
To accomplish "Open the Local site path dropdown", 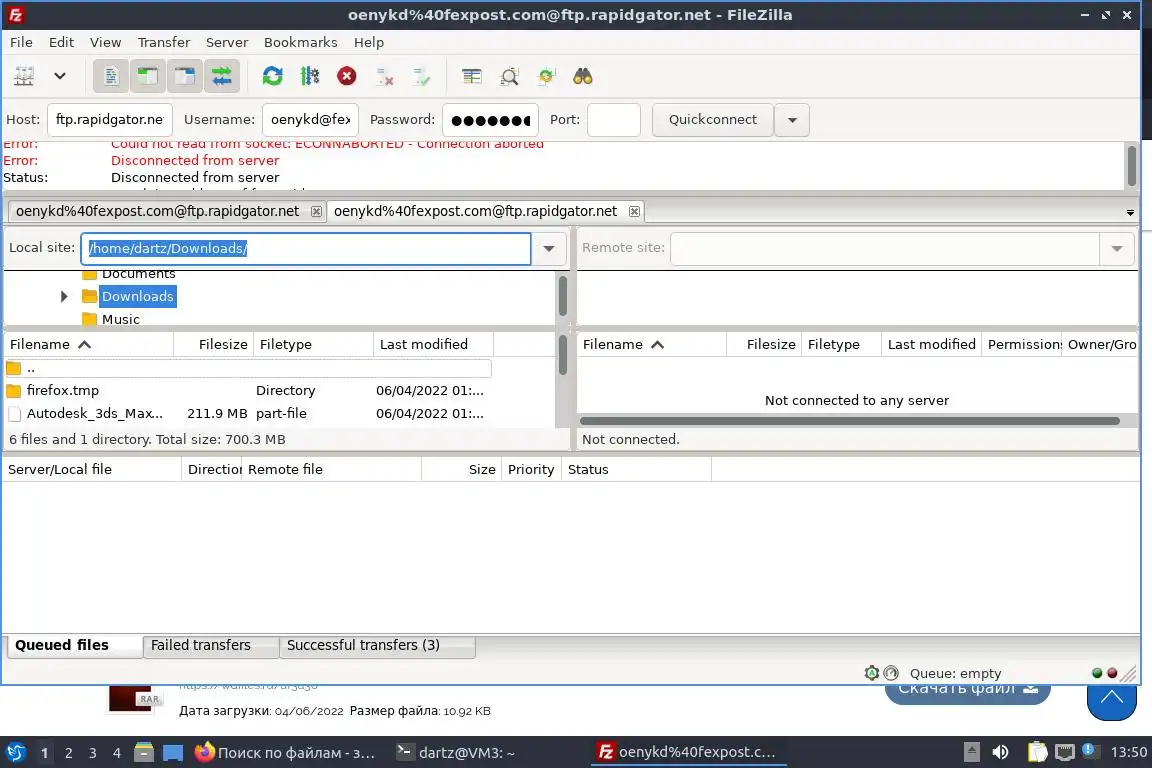I will click(549, 248).
